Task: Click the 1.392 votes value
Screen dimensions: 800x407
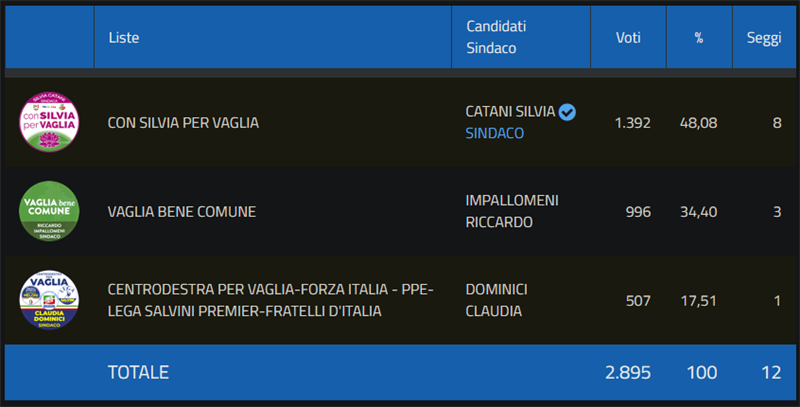Action: tap(632, 123)
